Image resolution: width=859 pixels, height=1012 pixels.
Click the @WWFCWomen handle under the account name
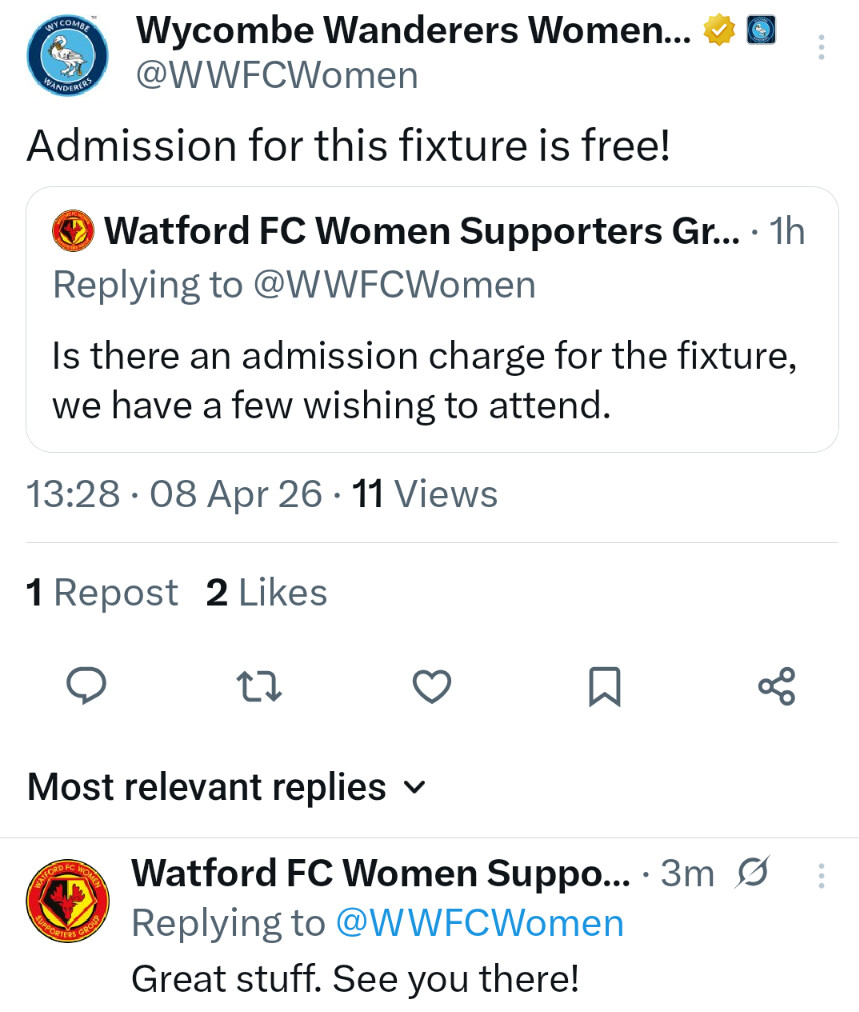tap(277, 76)
